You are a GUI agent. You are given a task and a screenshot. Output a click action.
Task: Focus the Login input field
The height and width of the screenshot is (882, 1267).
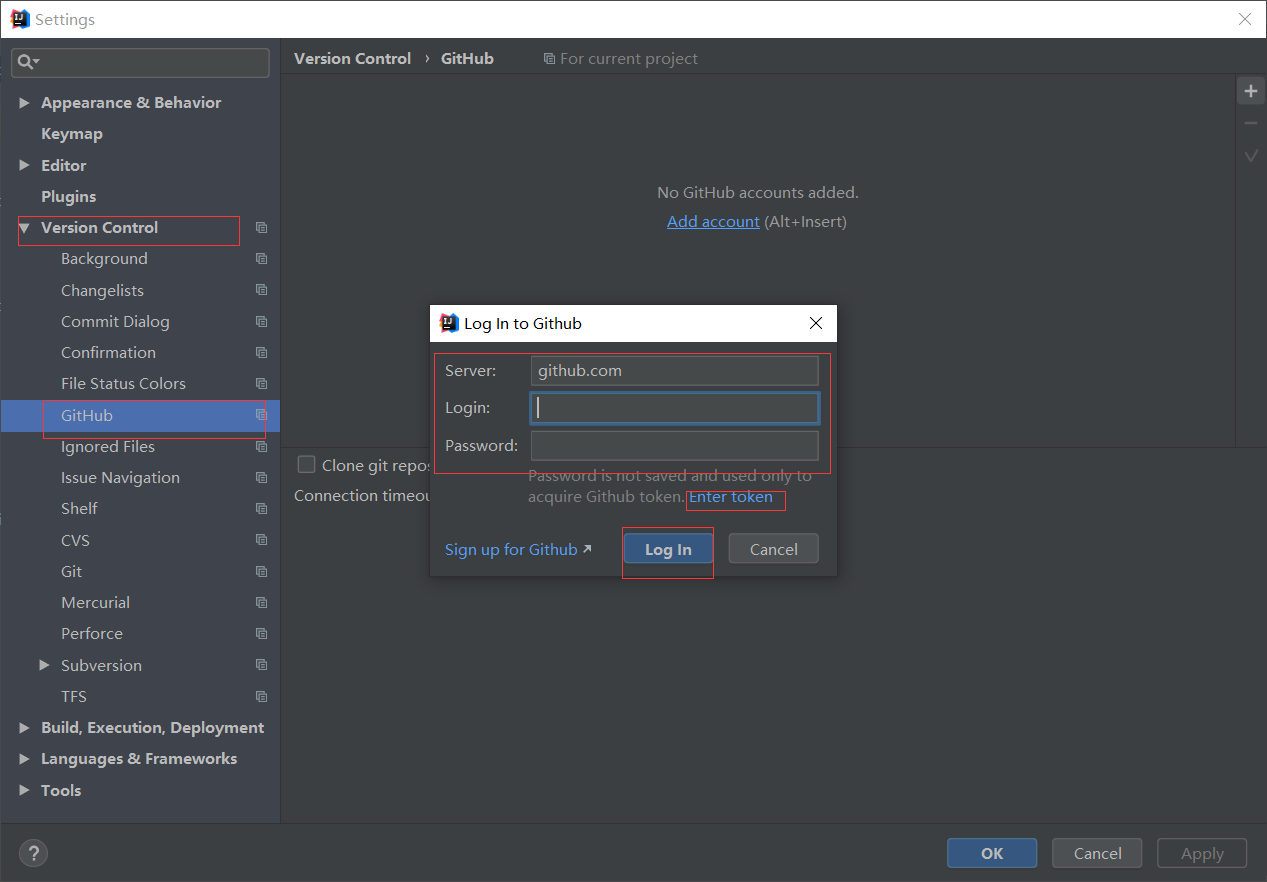(x=675, y=408)
